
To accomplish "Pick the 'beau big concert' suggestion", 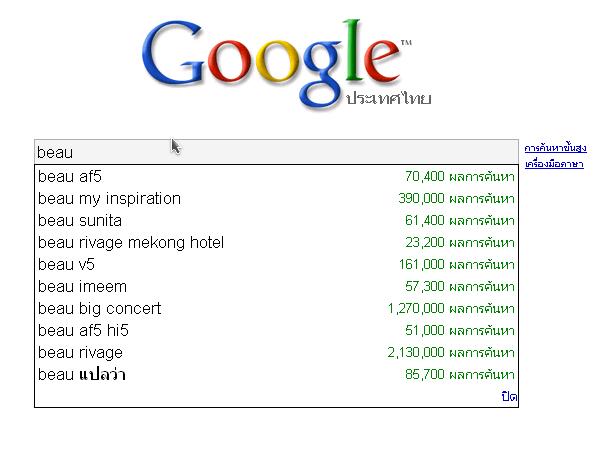I will [276, 308].
